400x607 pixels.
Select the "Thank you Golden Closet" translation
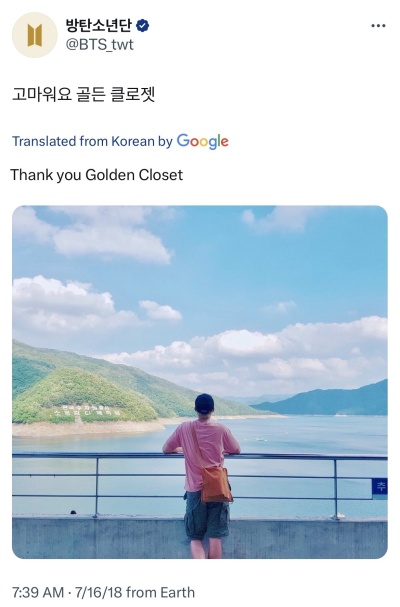click(96, 175)
